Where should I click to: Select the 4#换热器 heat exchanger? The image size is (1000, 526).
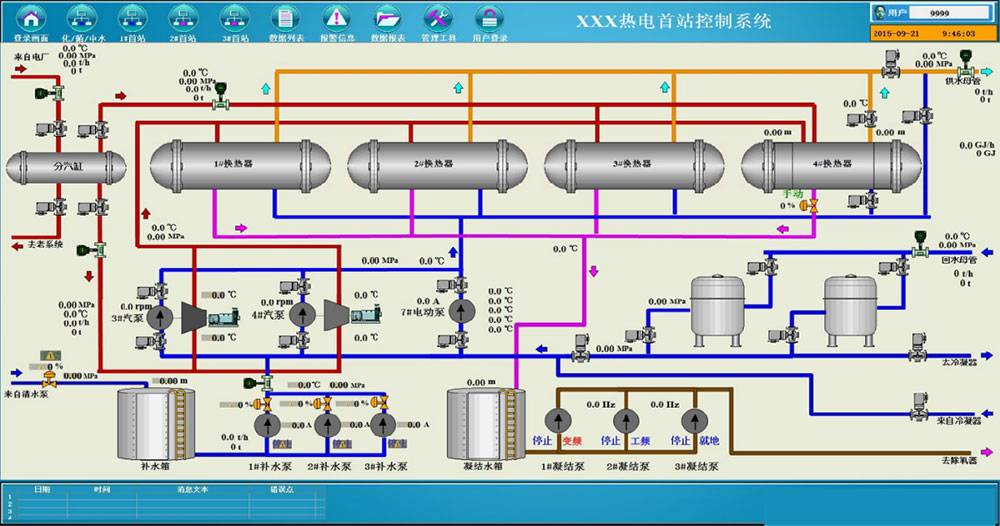click(831, 164)
